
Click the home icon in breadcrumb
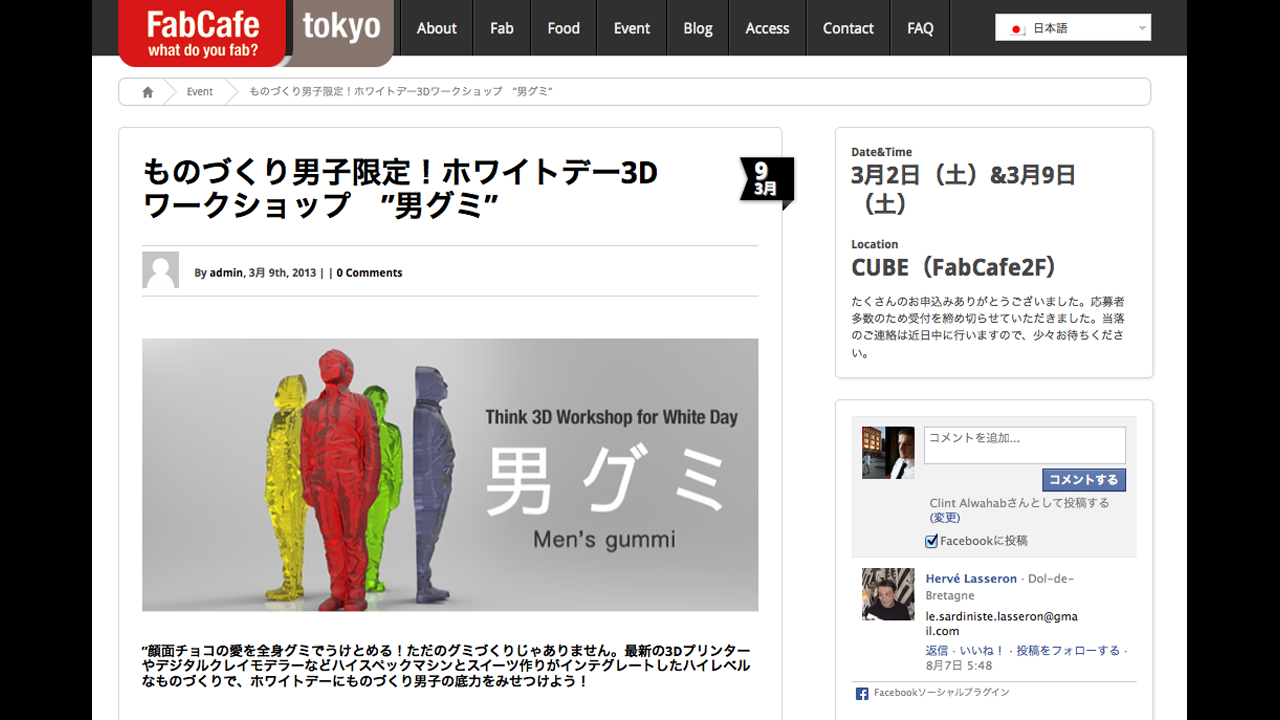[148, 92]
